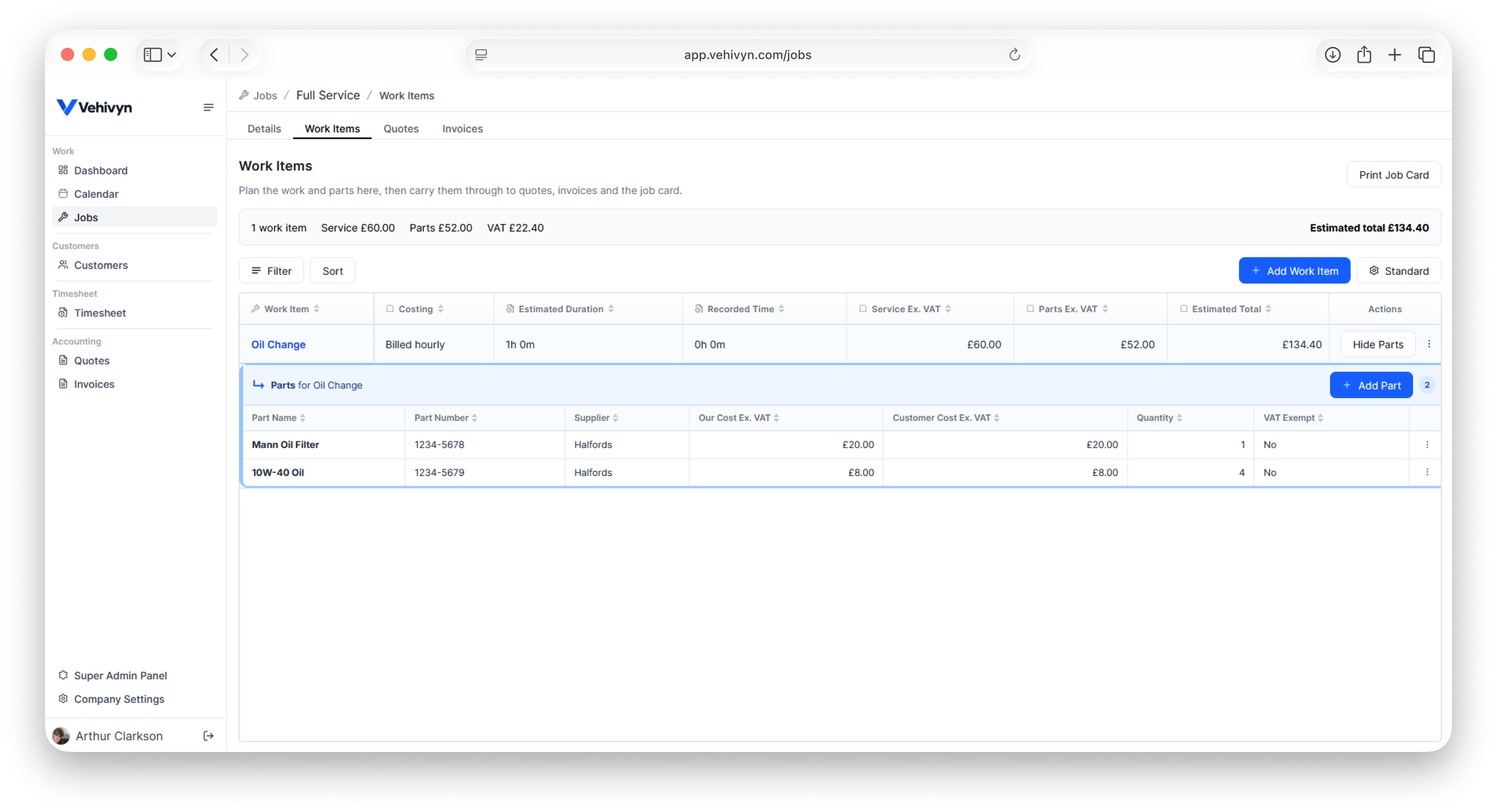Switch to the Invoices tab
Viewport: 1497px width, 812px height.
coord(462,128)
